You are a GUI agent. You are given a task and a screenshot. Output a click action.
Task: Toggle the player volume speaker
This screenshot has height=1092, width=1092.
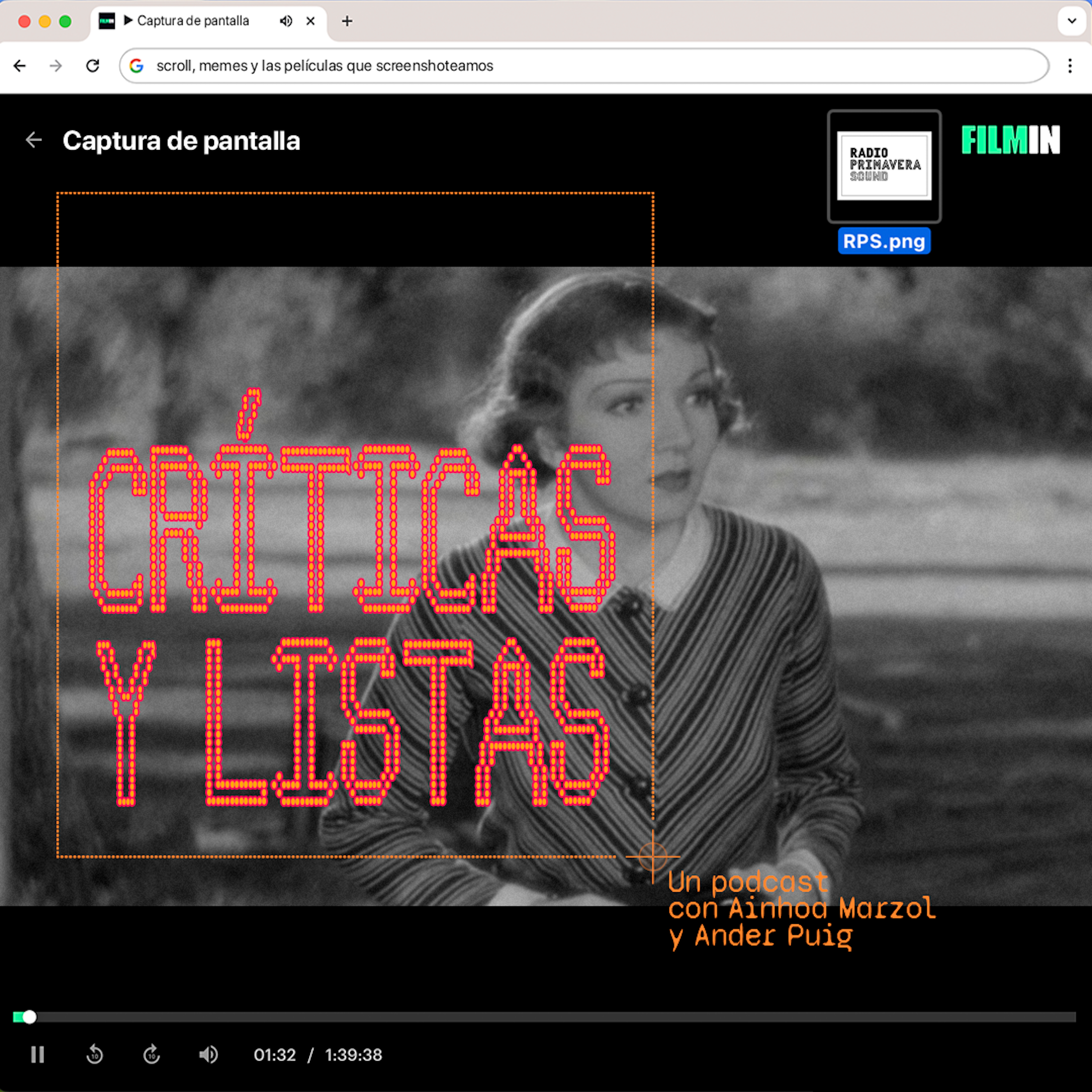[x=209, y=1055]
